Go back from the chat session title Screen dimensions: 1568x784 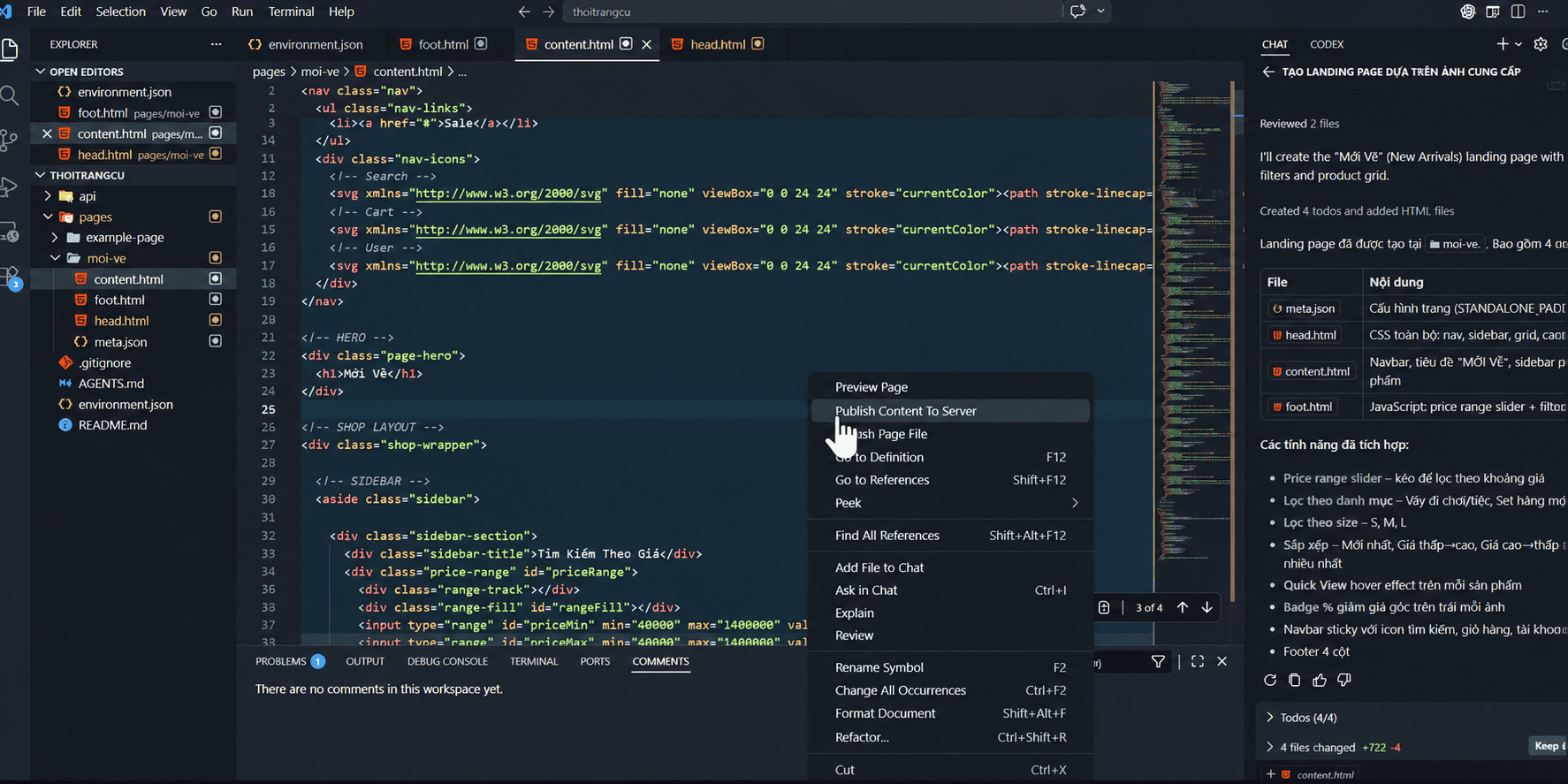click(x=1268, y=72)
